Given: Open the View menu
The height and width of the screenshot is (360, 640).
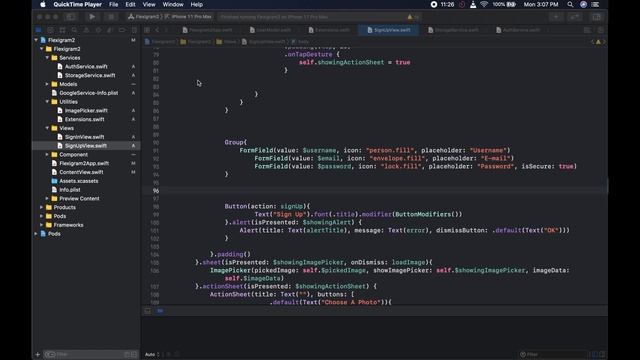Looking at the screenshot, I should [149, 4].
